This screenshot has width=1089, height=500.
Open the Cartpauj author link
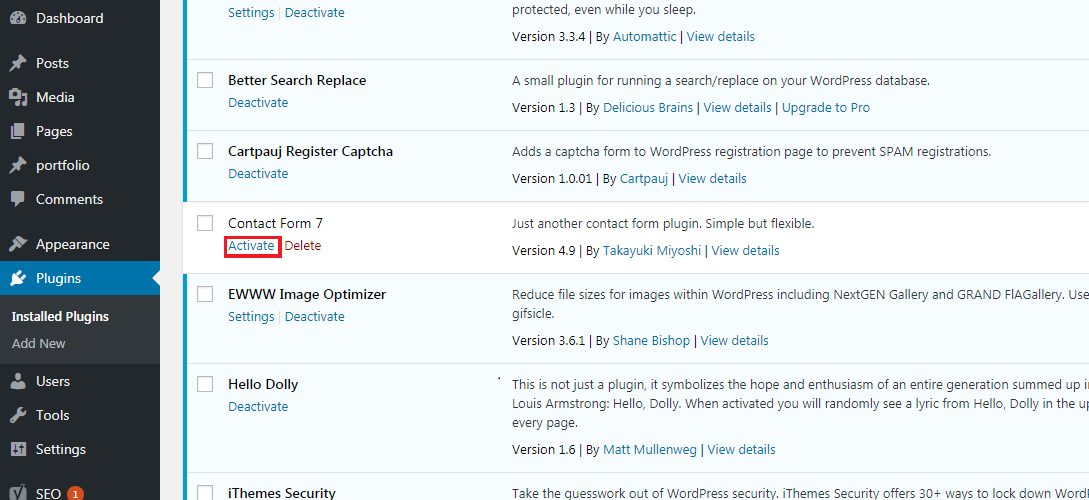point(644,179)
